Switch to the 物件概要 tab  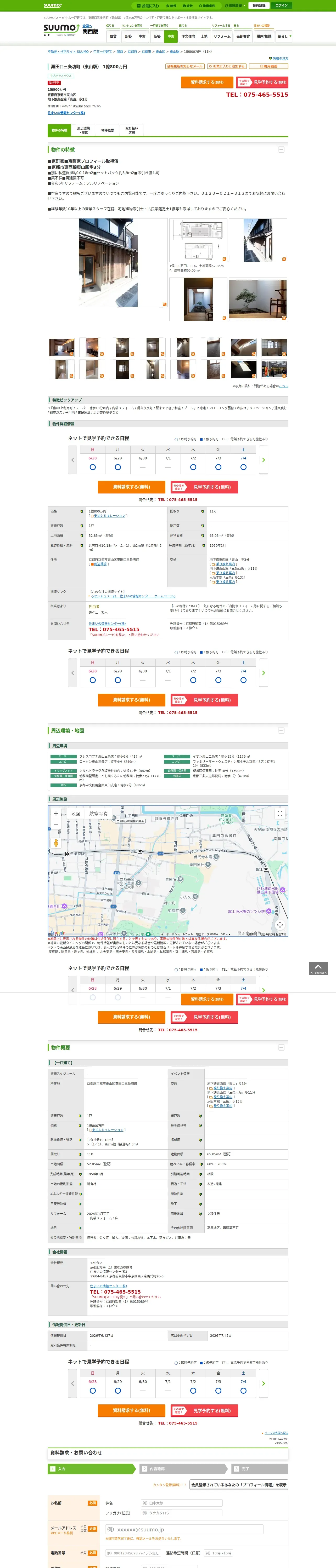[x=107, y=130]
